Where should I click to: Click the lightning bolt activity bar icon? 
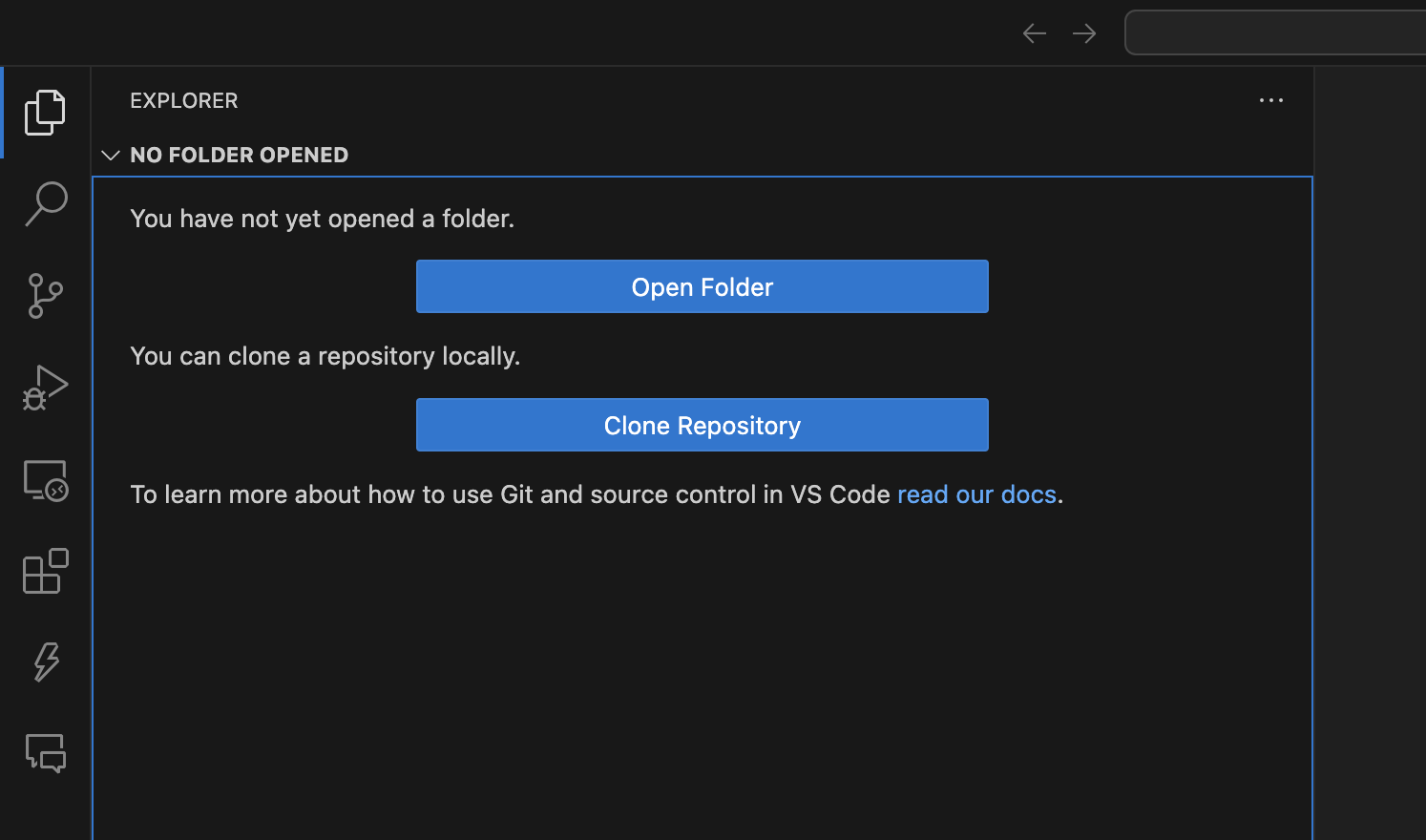tap(45, 661)
